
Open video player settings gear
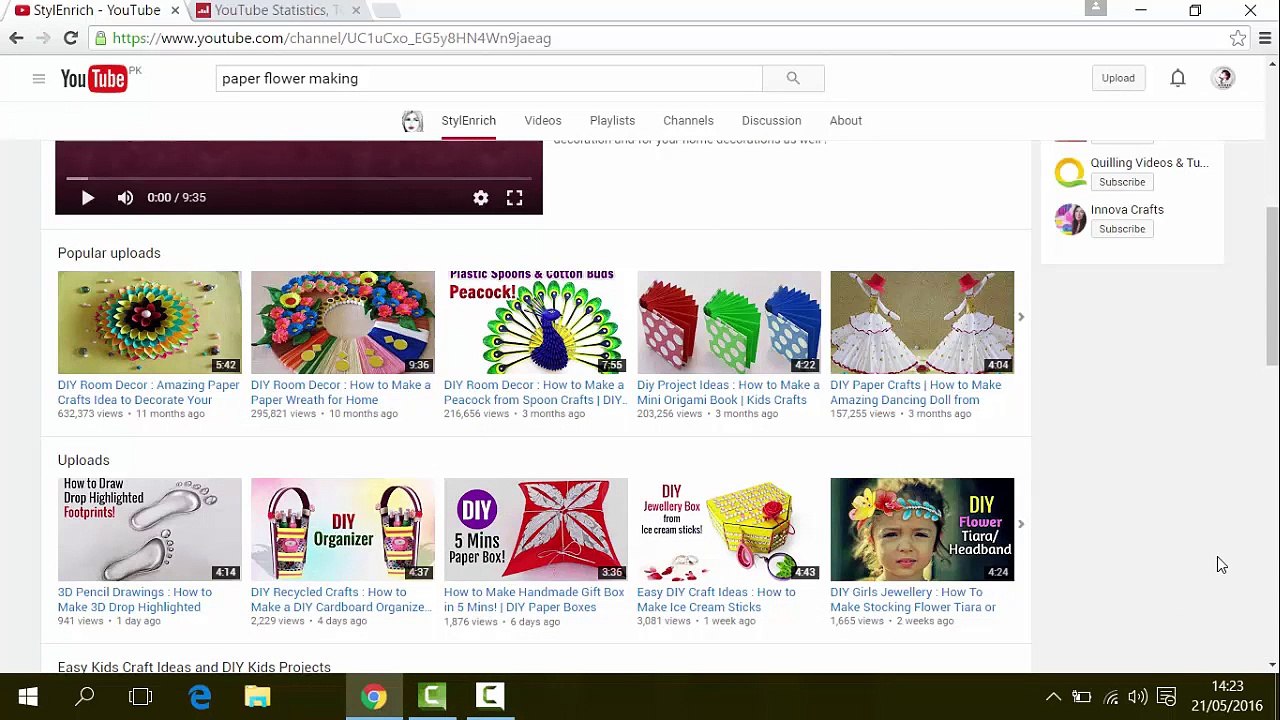pyautogui.click(x=481, y=198)
